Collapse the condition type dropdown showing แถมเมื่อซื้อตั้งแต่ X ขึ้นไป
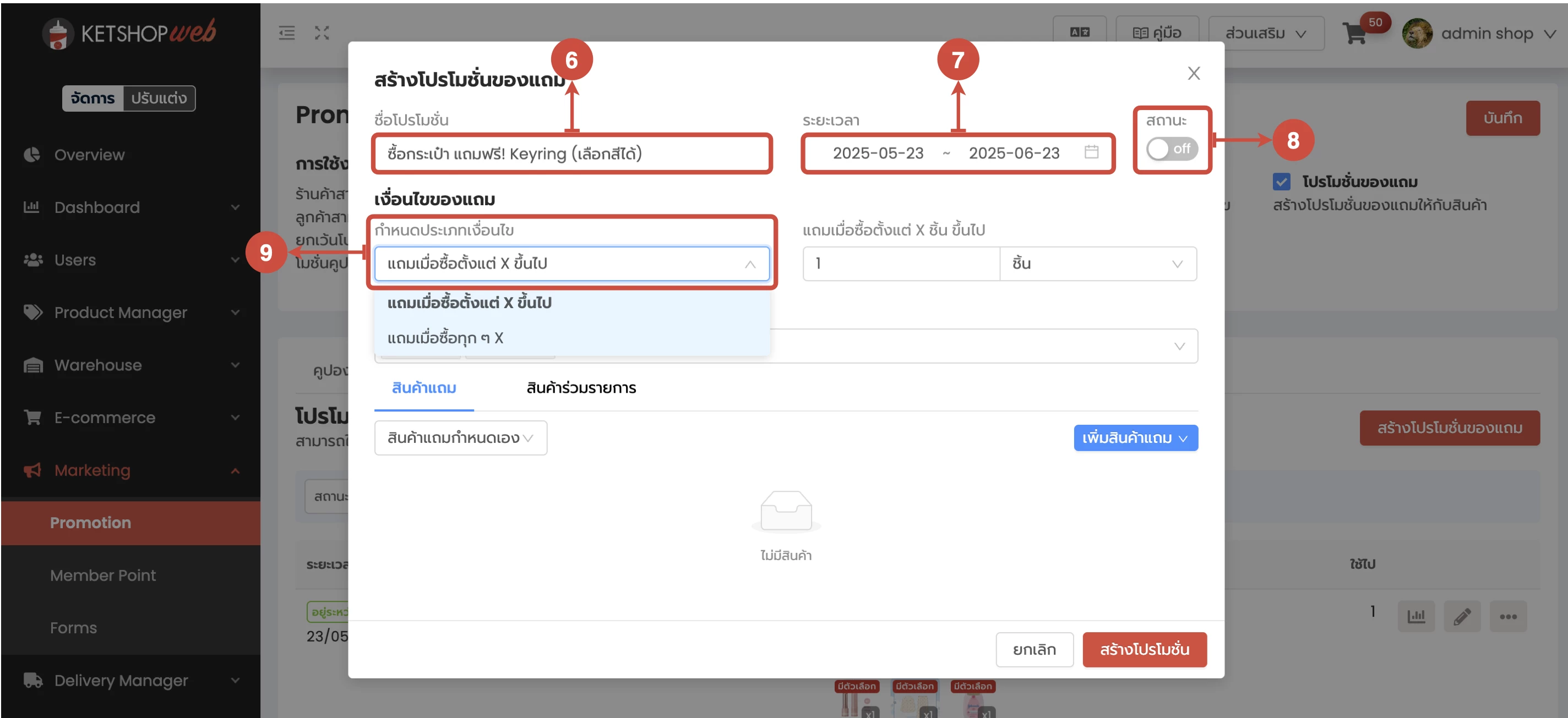The image size is (1568, 718). coord(750,264)
